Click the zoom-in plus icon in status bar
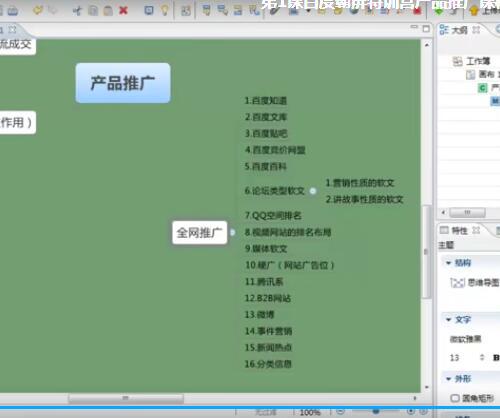The height and width of the screenshot is (418, 500). coord(411,412)
